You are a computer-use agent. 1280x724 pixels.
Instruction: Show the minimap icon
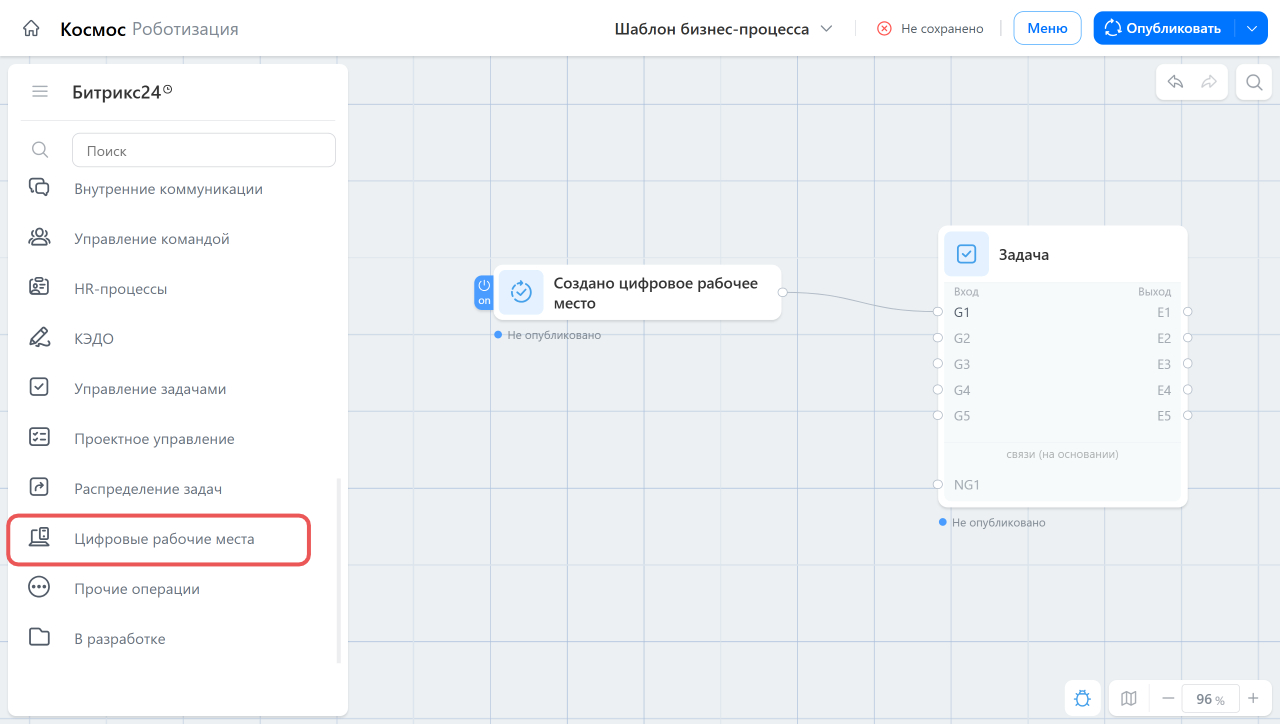pos(1129,699)
